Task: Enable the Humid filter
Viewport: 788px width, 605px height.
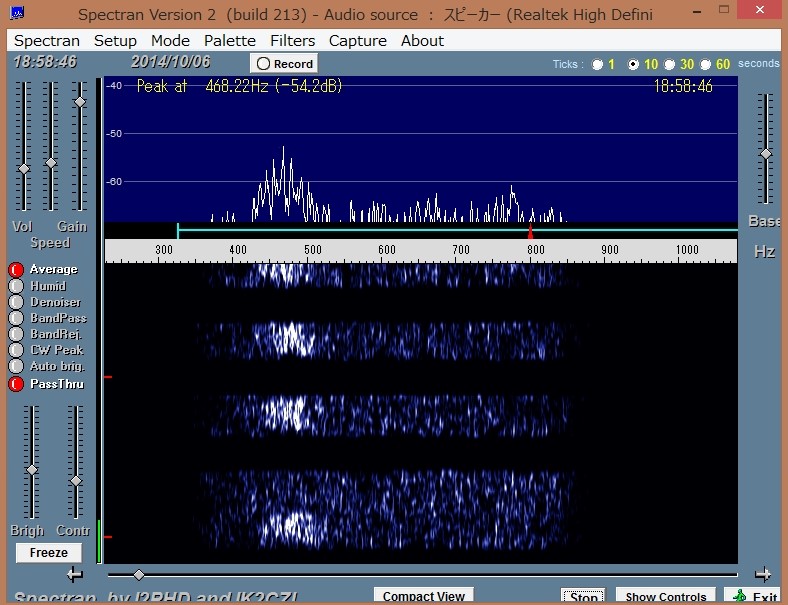Action: tap(16, 286)
